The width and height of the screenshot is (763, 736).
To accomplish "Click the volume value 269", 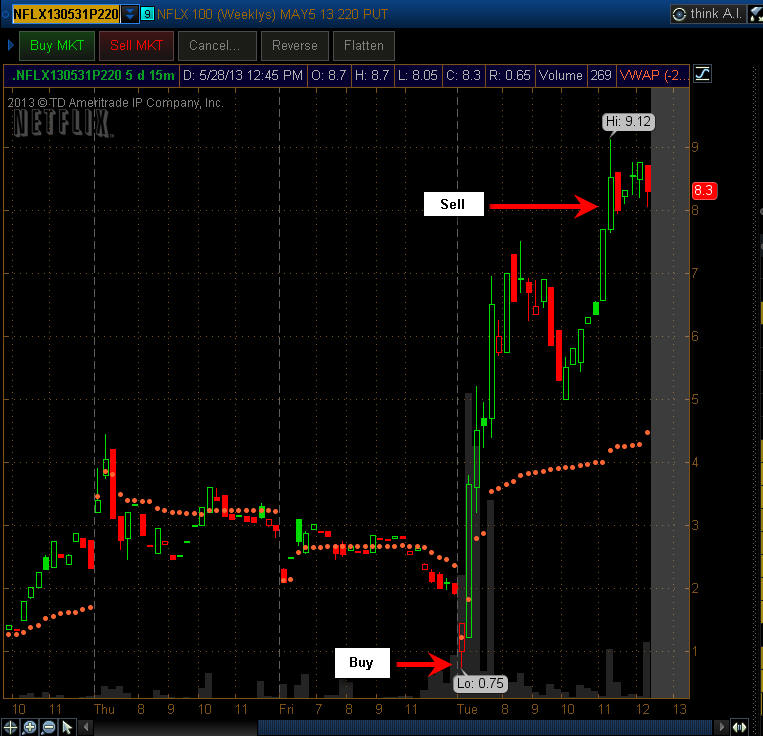I will (601, 75).
